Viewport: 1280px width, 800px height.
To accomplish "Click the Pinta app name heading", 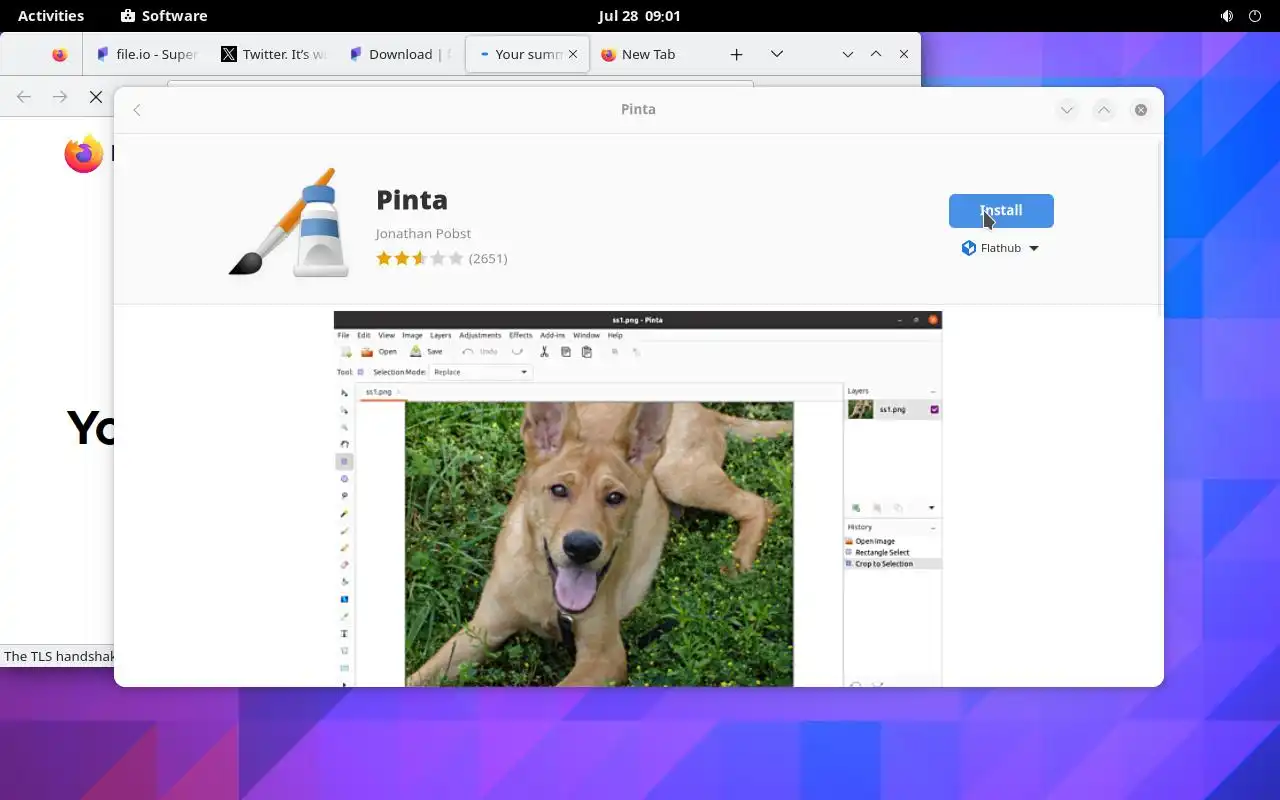I will click(412, 200).
